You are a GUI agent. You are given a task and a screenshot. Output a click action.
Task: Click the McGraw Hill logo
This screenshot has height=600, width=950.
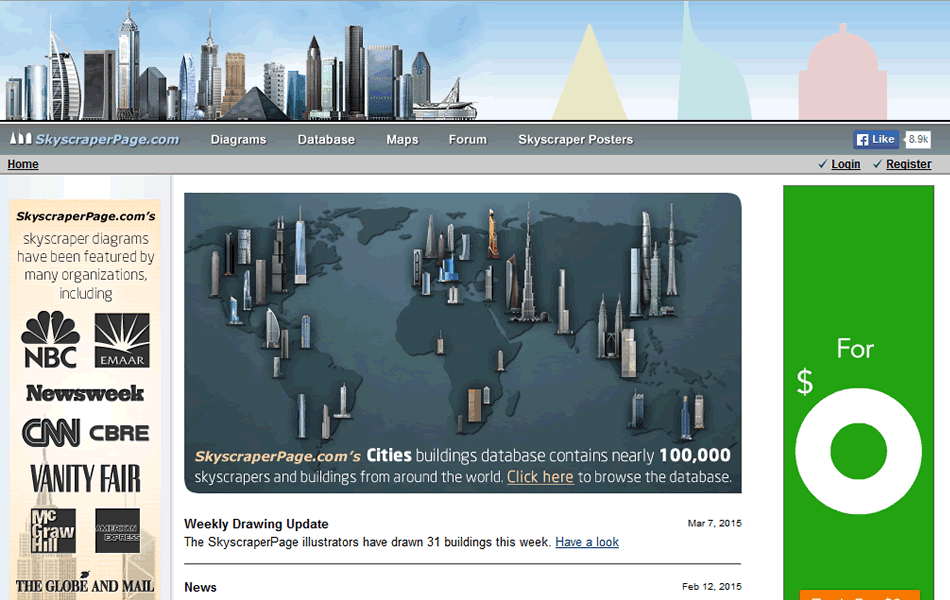53,531
